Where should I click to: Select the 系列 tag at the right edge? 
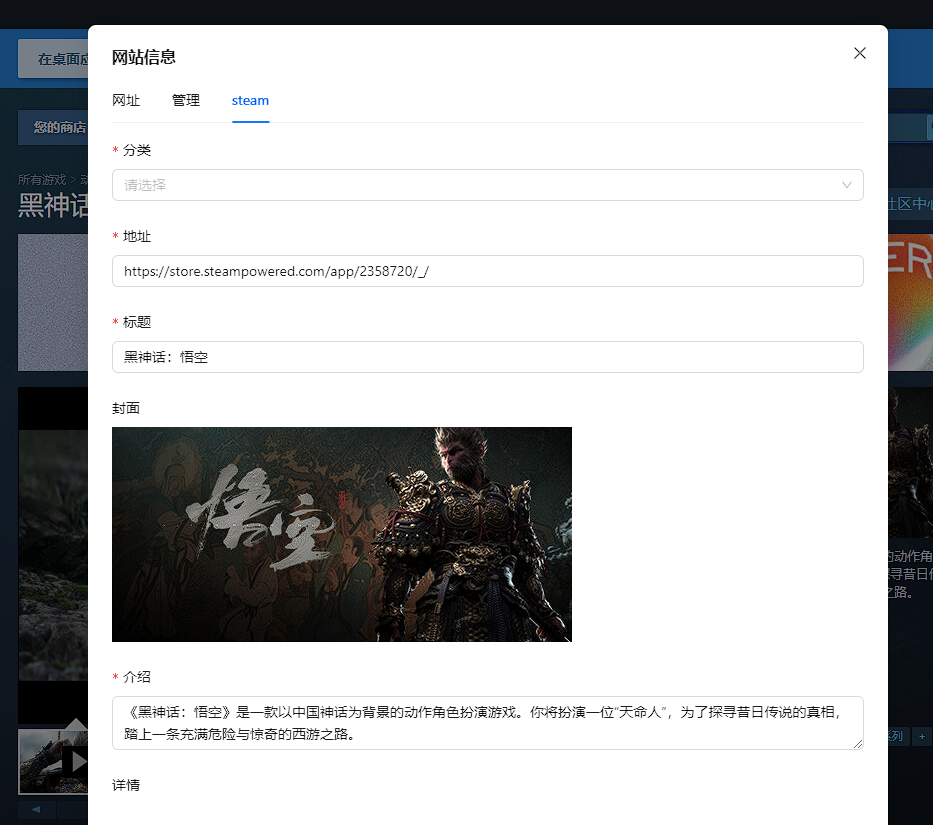pos(895,736)
